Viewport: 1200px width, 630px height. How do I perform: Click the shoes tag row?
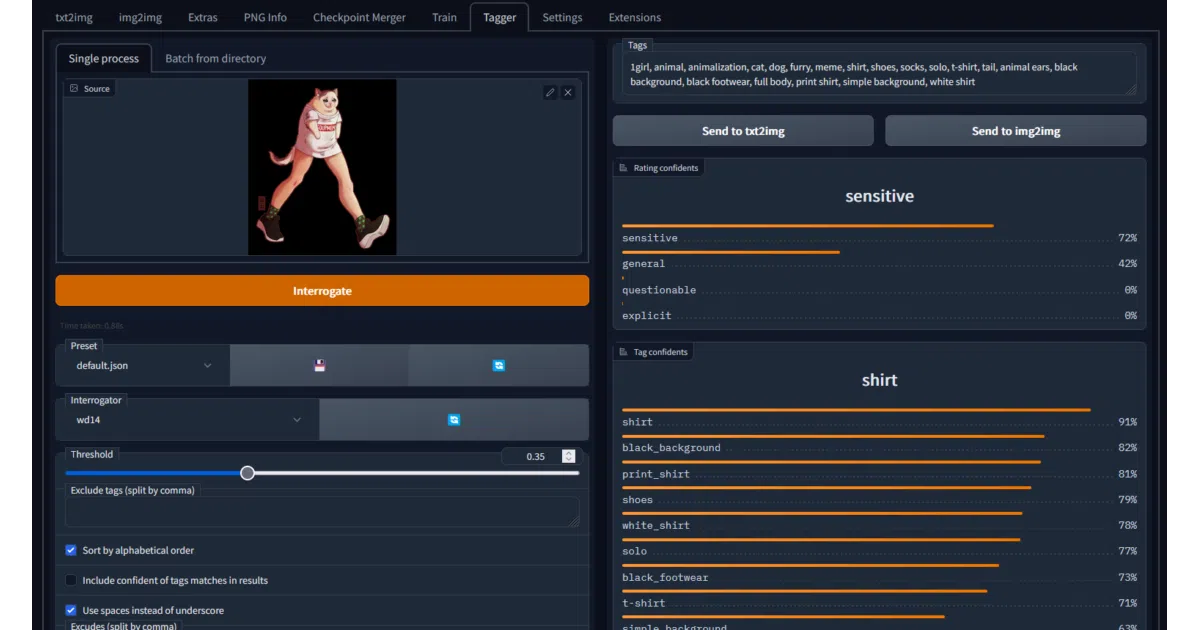coord(879,495)
